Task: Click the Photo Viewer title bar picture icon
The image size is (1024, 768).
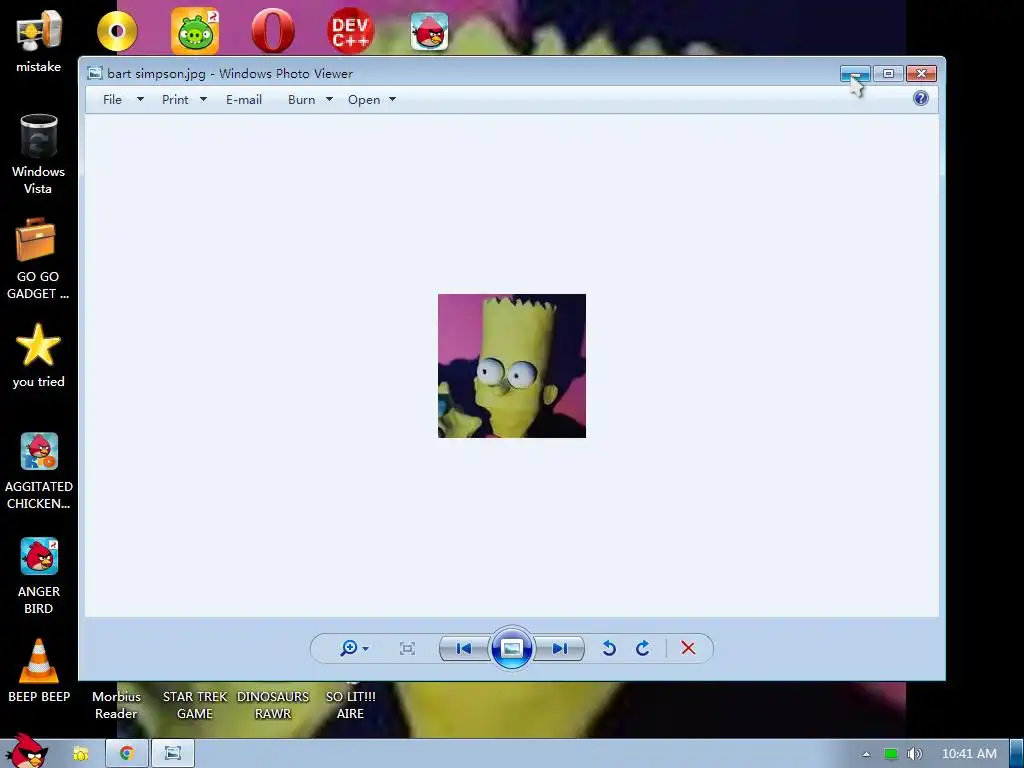Action: (x=95, y=73)
